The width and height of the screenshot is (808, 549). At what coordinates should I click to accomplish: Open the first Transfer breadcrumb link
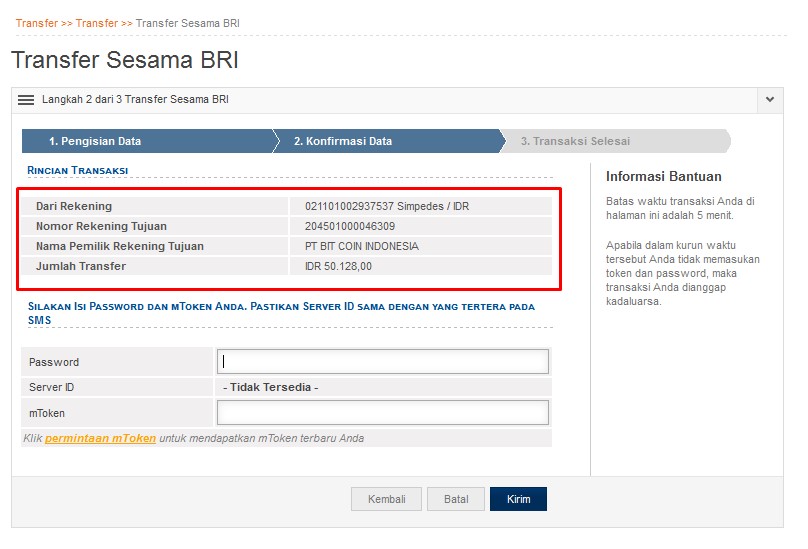37,23
